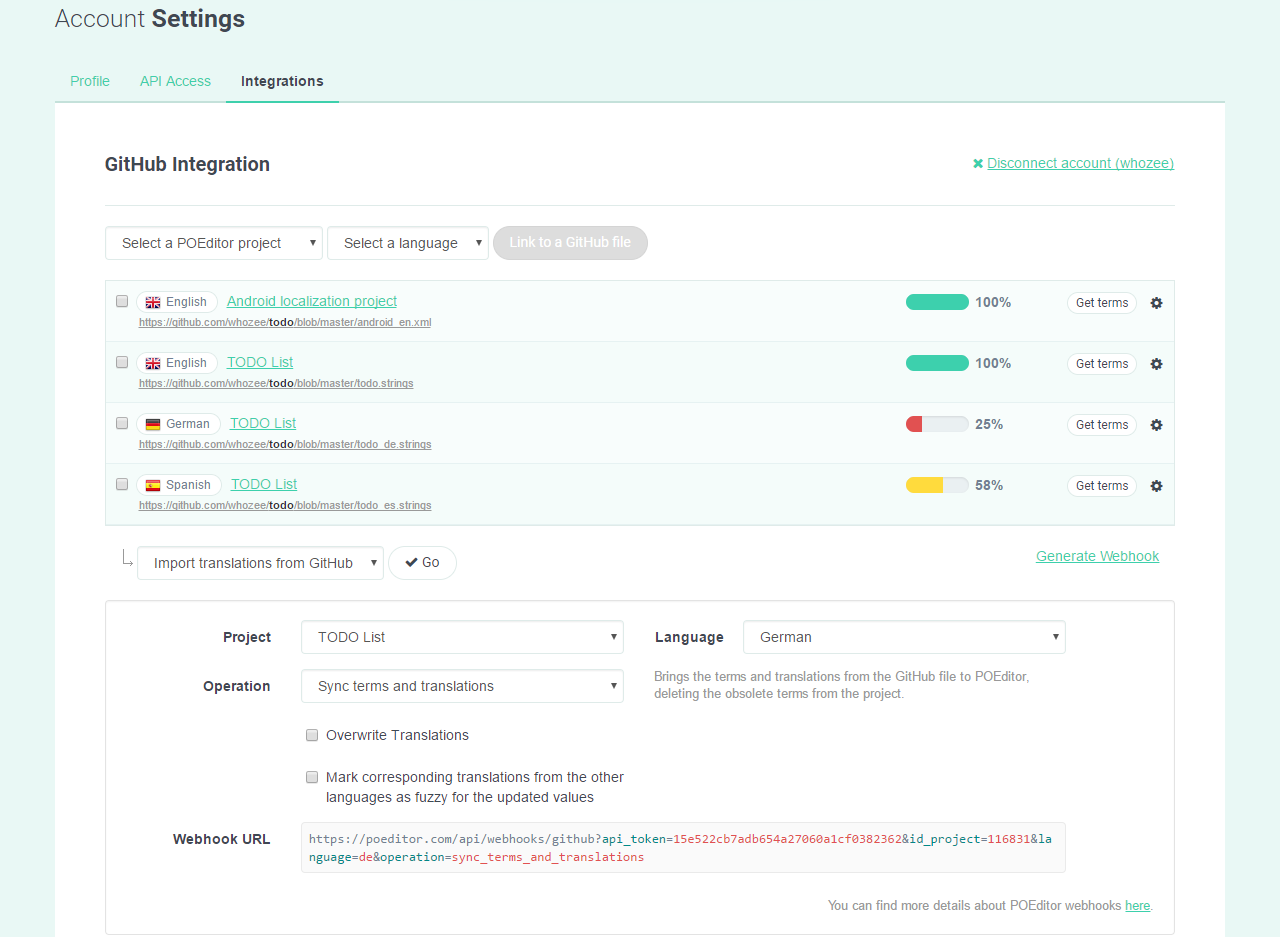Check the English TODO List row checkbox
This screenshot has height=937, width=1280.
(x=122, y=362)
